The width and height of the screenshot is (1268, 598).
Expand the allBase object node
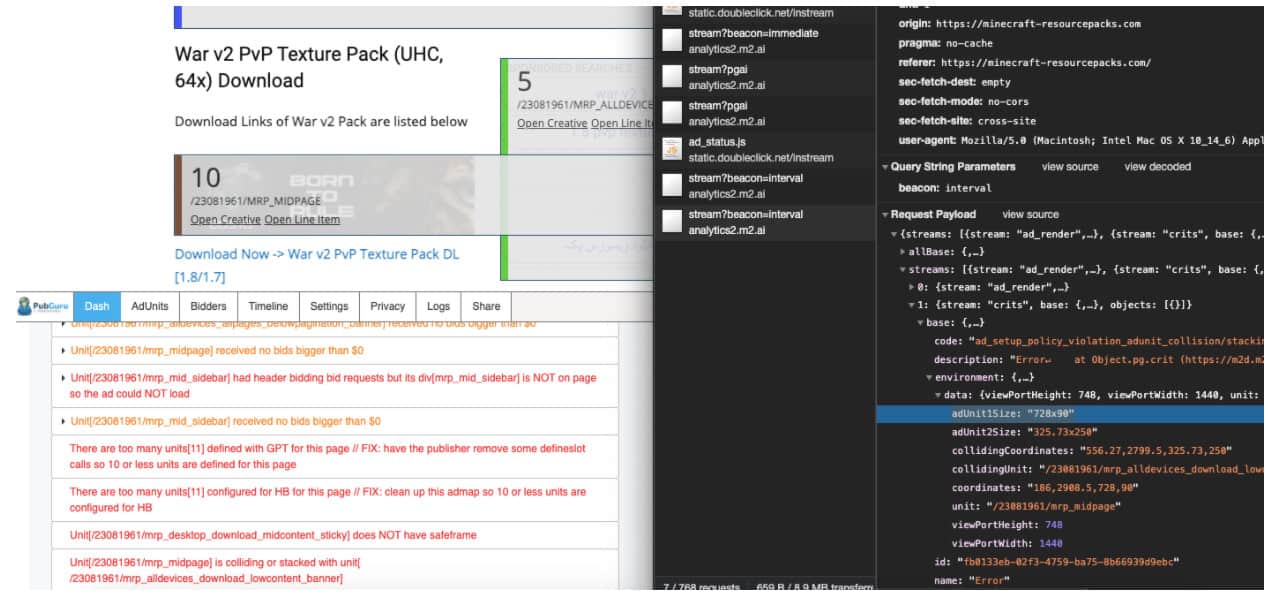click(x=903, y=252)
